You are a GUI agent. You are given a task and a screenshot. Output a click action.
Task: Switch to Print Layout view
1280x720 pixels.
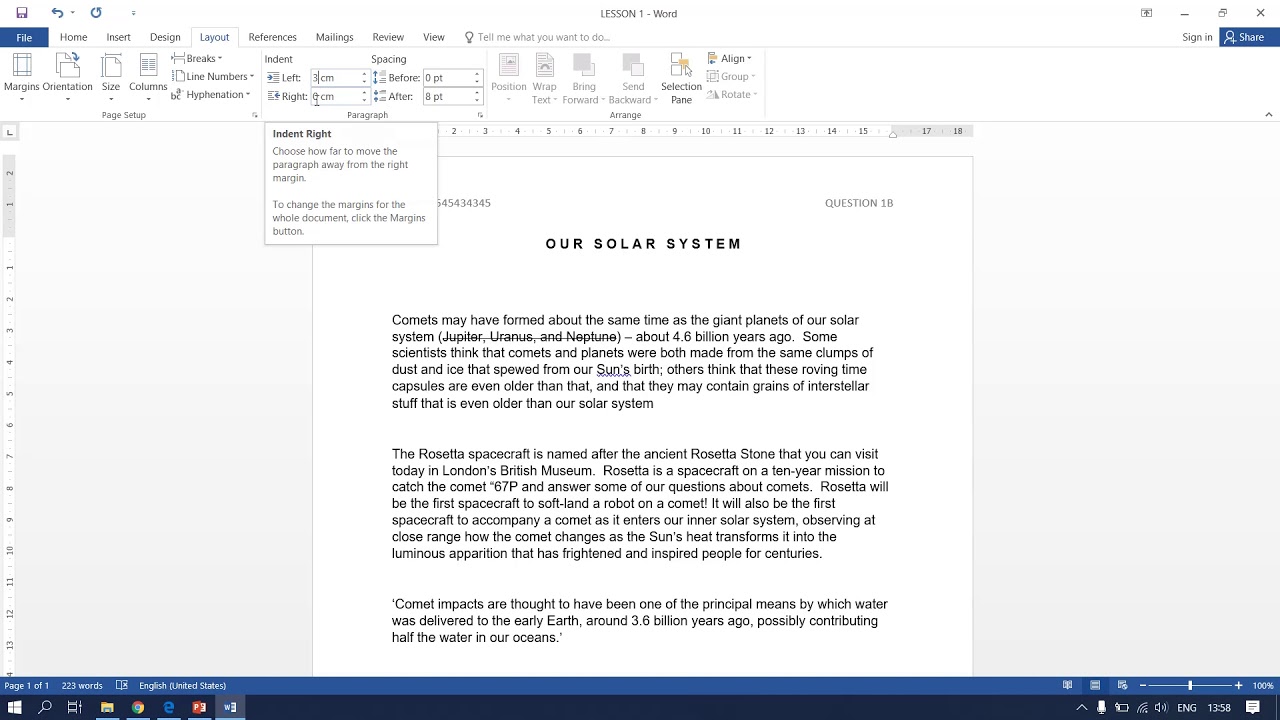click(x=1095, y=686)
